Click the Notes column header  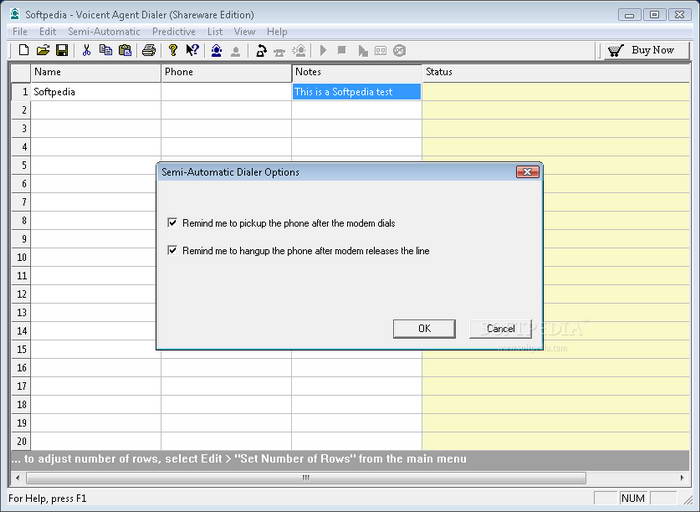(357, 72)
